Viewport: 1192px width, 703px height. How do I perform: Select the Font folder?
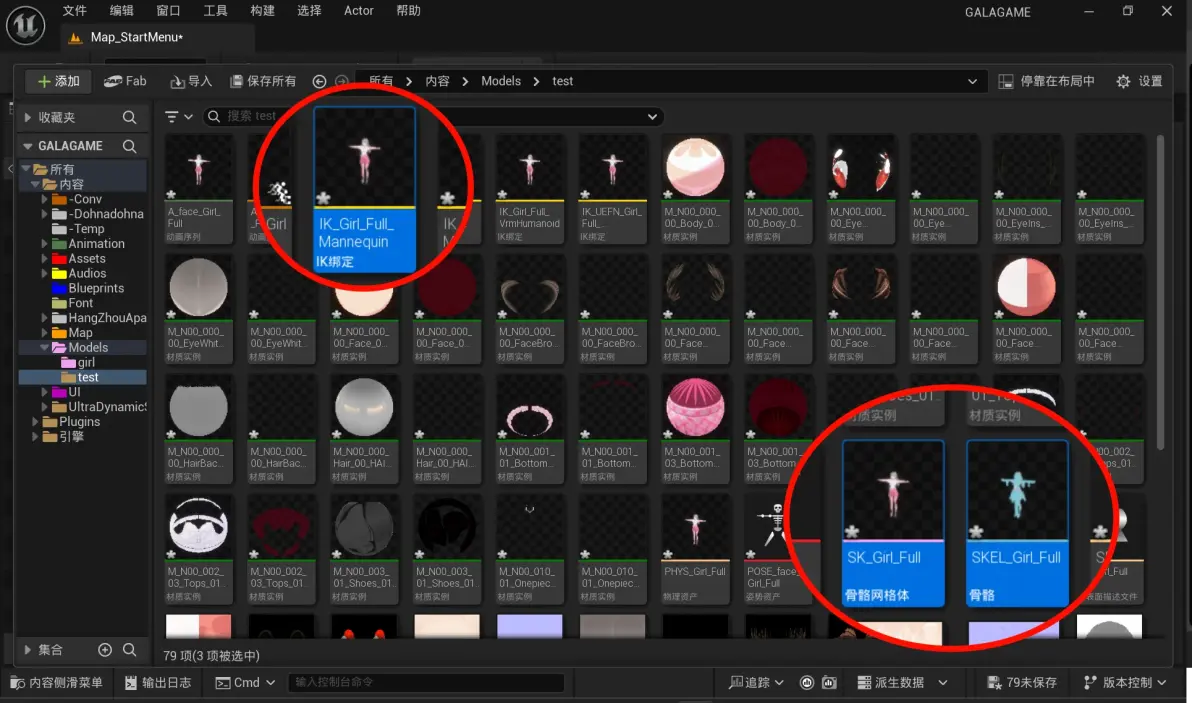pyautogui.click(x=72, y=303)
